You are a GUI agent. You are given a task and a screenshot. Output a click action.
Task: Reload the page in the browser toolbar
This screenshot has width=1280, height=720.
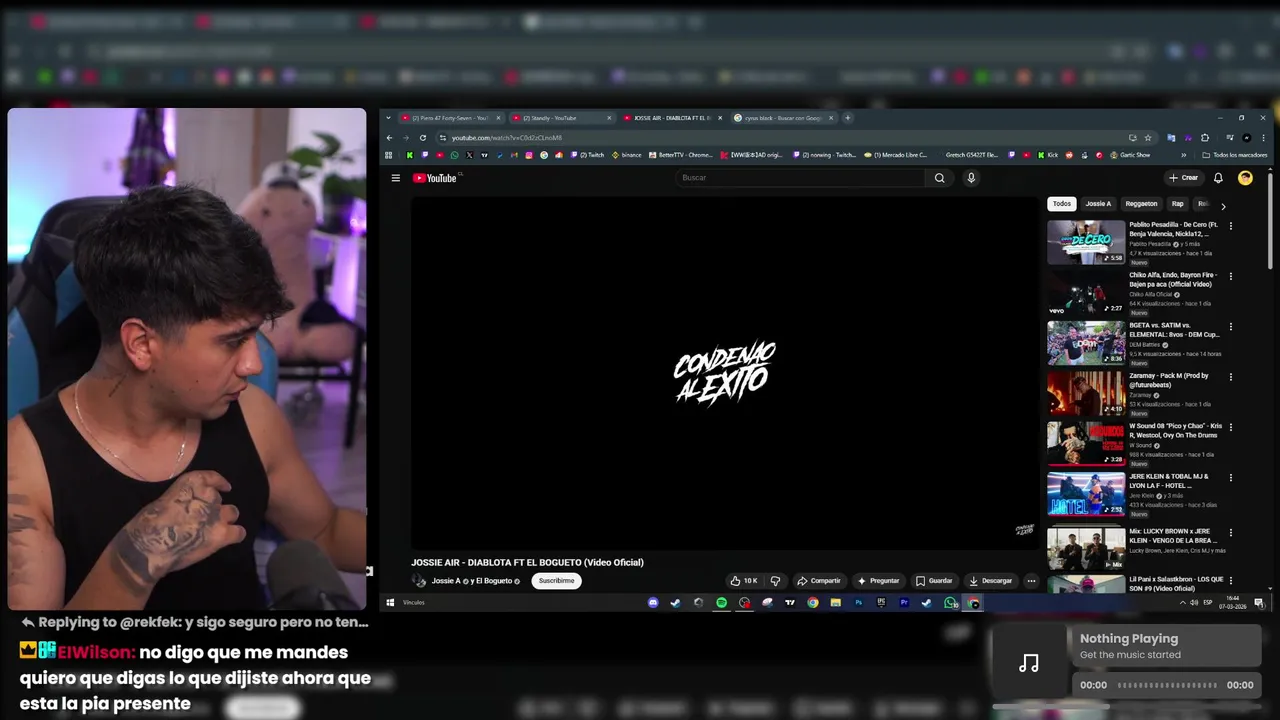pyautogui.click(x=423, y=138)
